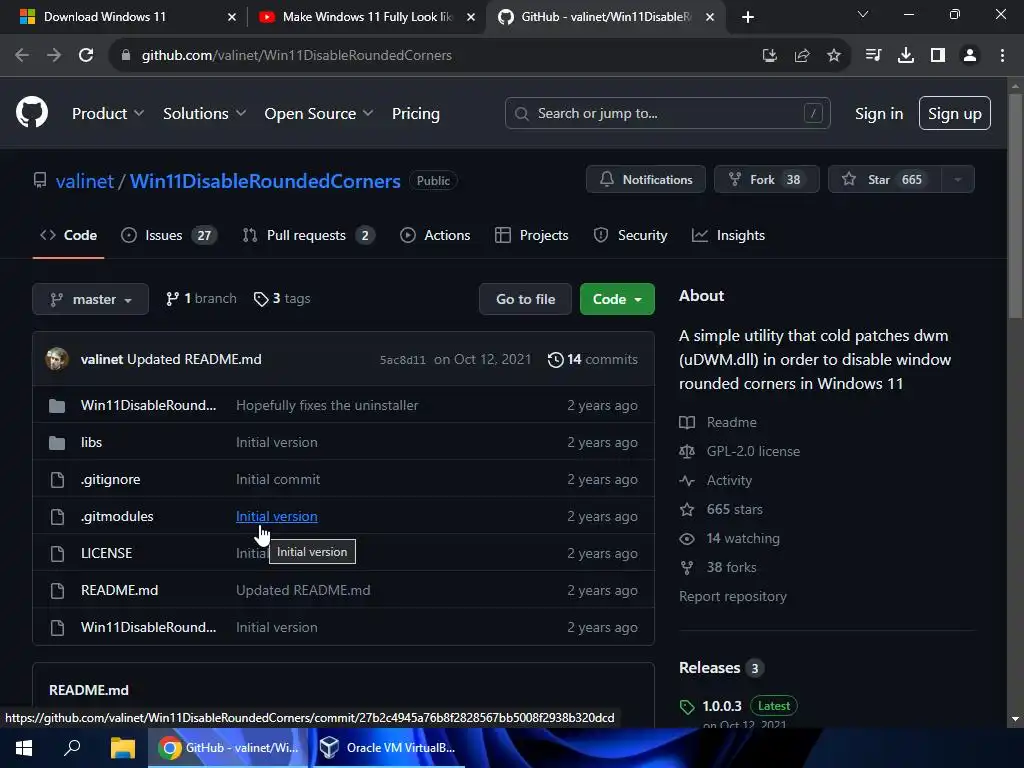View the 3 tags link
This screenshot has height=768, width=1024.
tap(281, 298)
